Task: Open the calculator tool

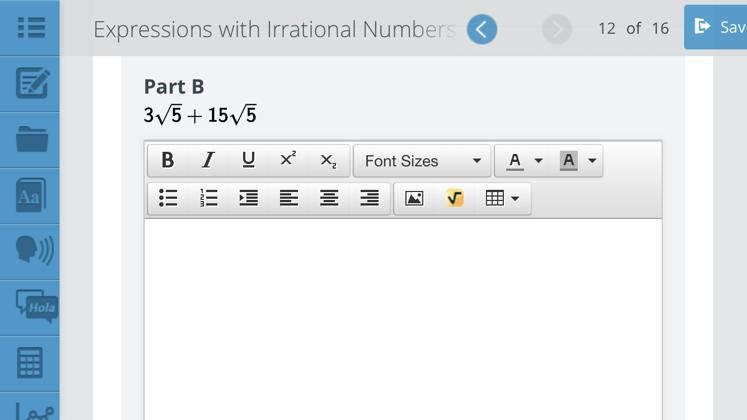Action: tap(30, 362)
